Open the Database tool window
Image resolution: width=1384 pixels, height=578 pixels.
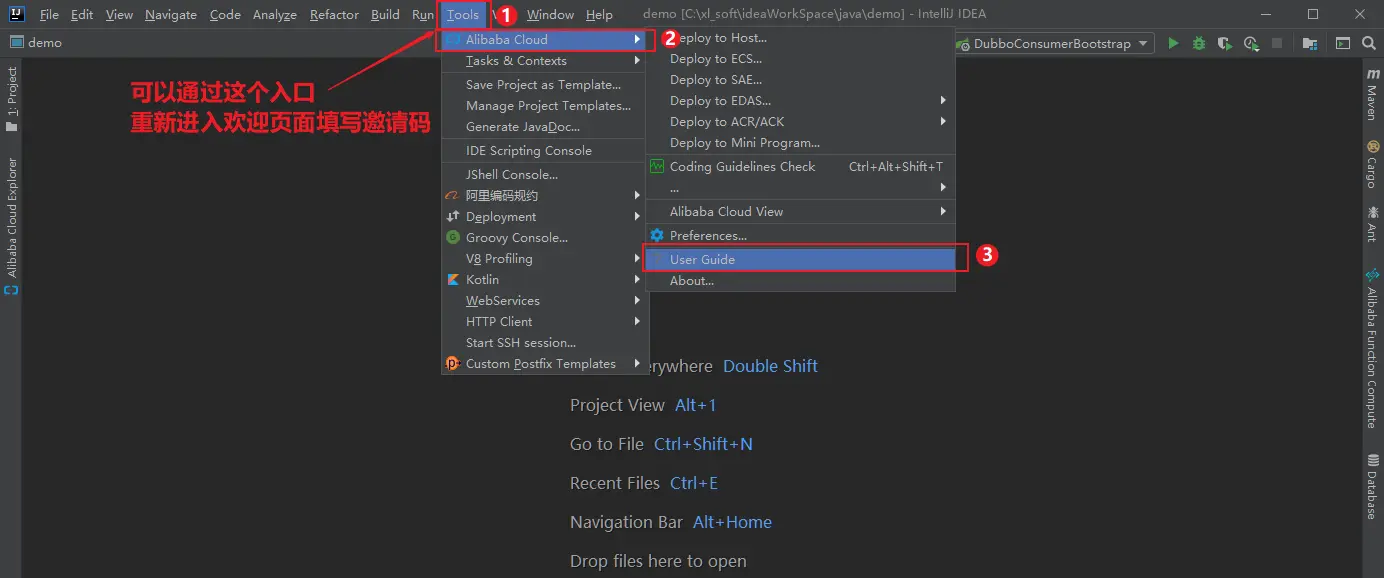(1372, 486)
